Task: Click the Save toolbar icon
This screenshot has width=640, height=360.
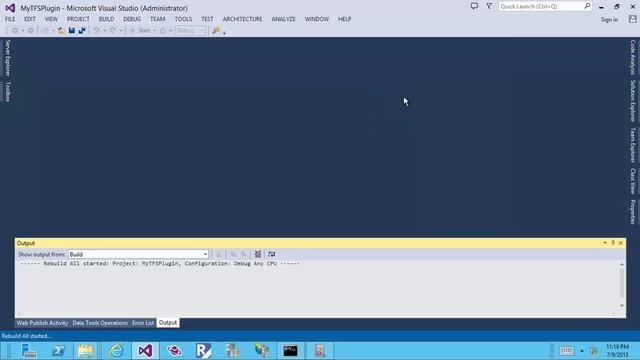Action: 72,31
